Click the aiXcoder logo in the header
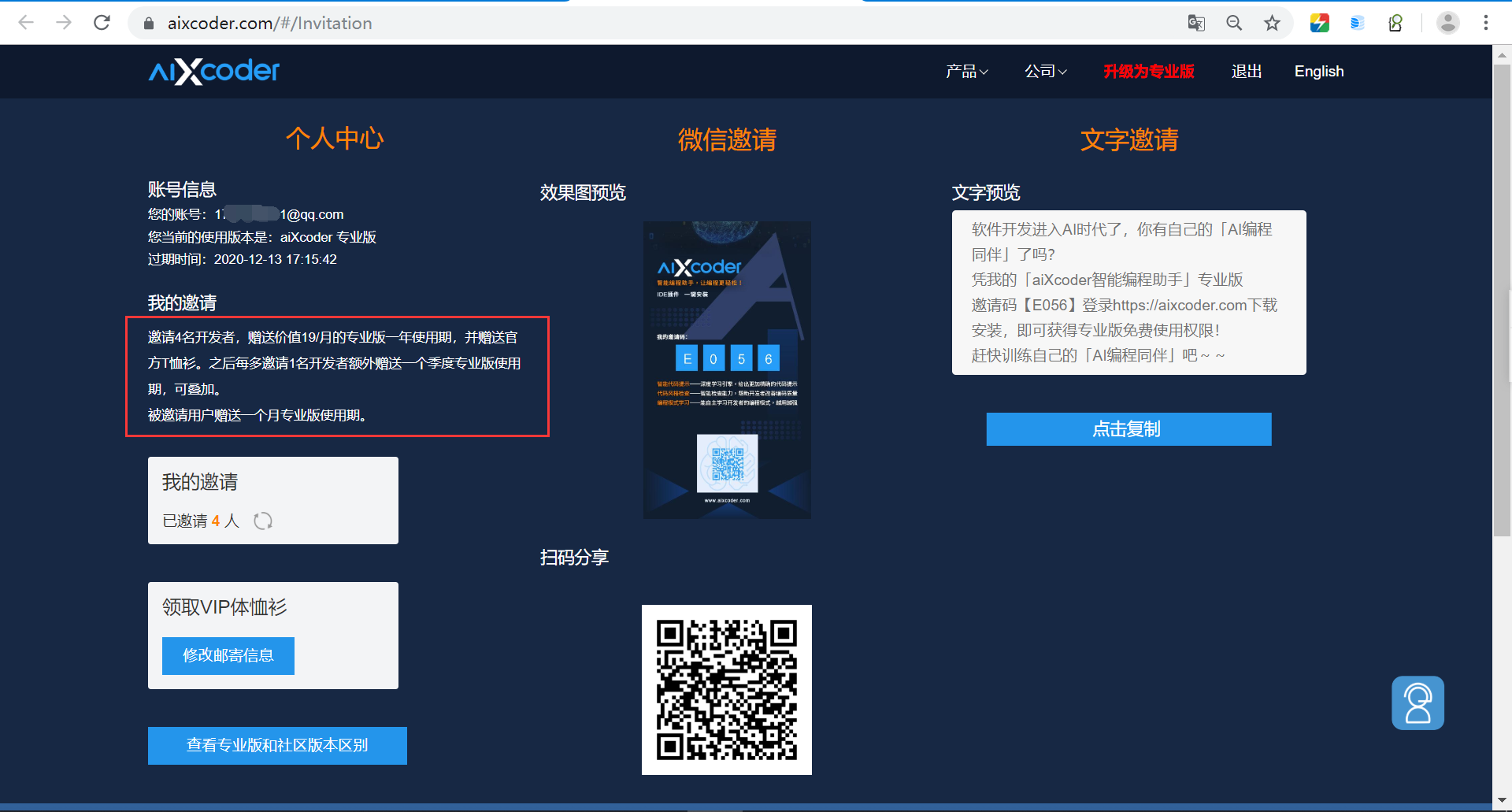This screenshot has width=1512, height=812. tap(213, 71)
